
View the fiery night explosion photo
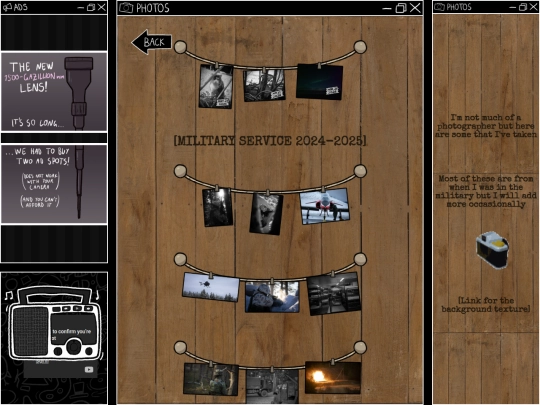coord(333,377)
